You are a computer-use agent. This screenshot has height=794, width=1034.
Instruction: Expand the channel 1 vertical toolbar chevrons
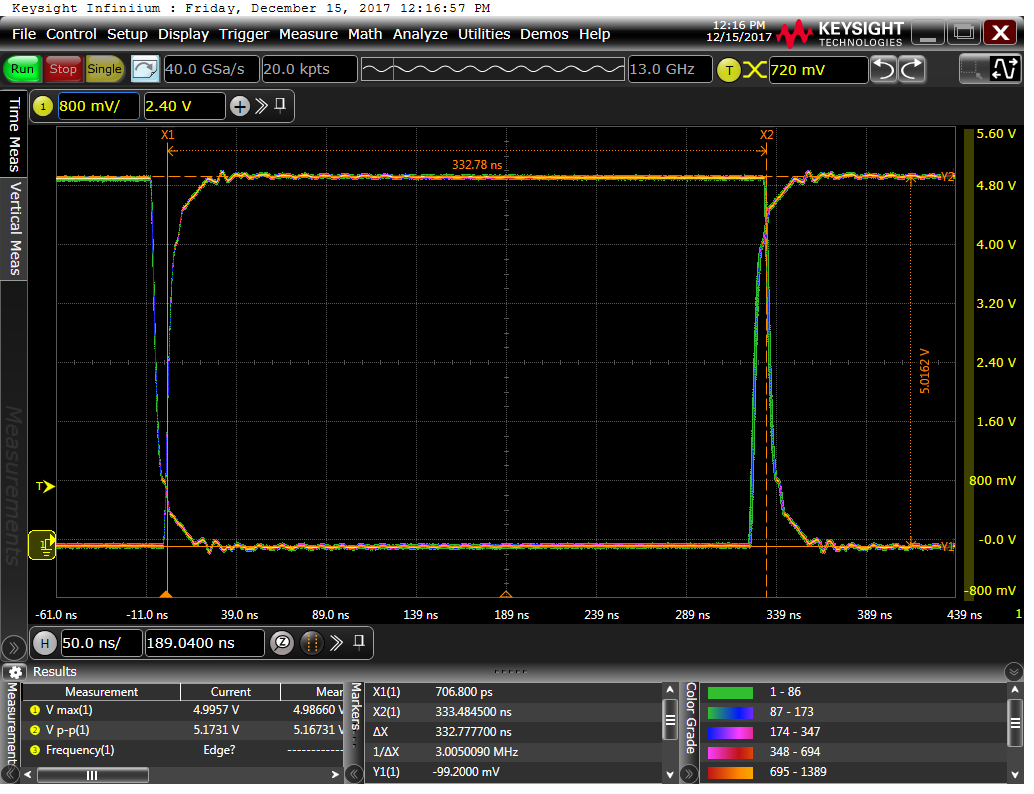(x=261, y=106)
